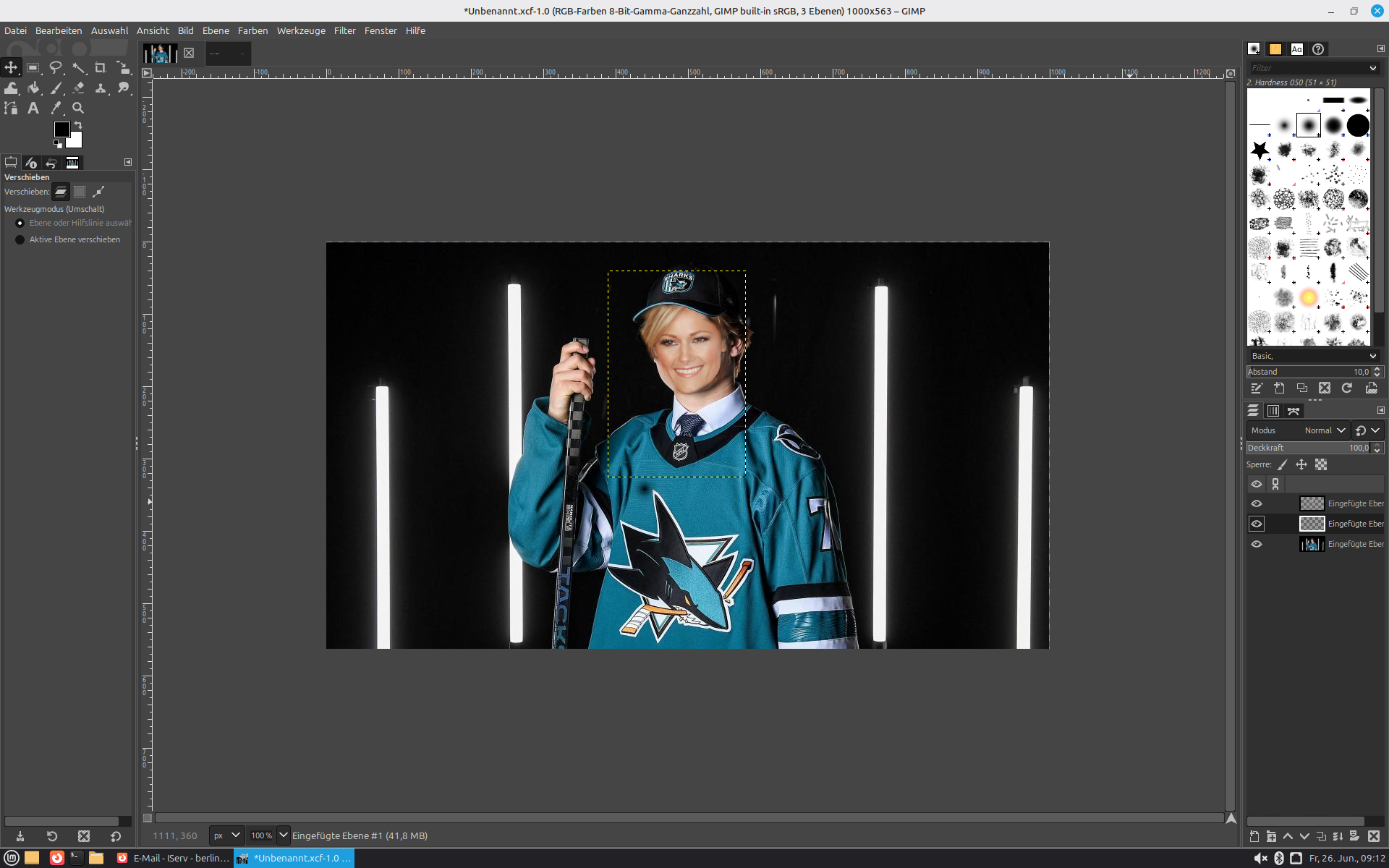Open the brushes dock configure menu arrow

[x=1380, y=48]
